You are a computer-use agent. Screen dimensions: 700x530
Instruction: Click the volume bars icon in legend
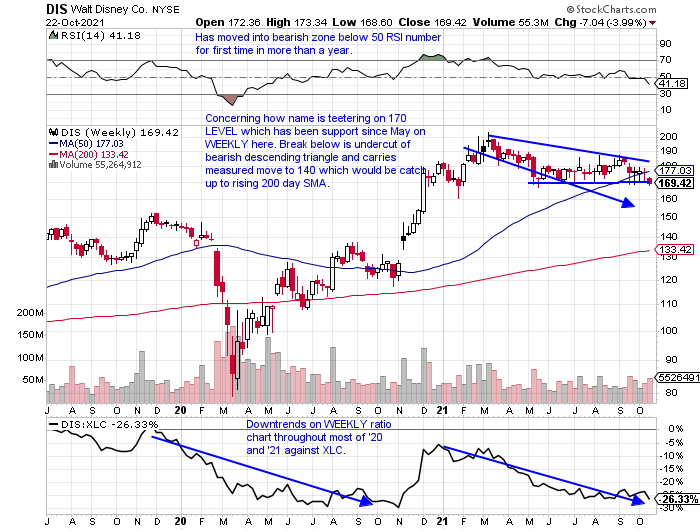click(53, 165)
